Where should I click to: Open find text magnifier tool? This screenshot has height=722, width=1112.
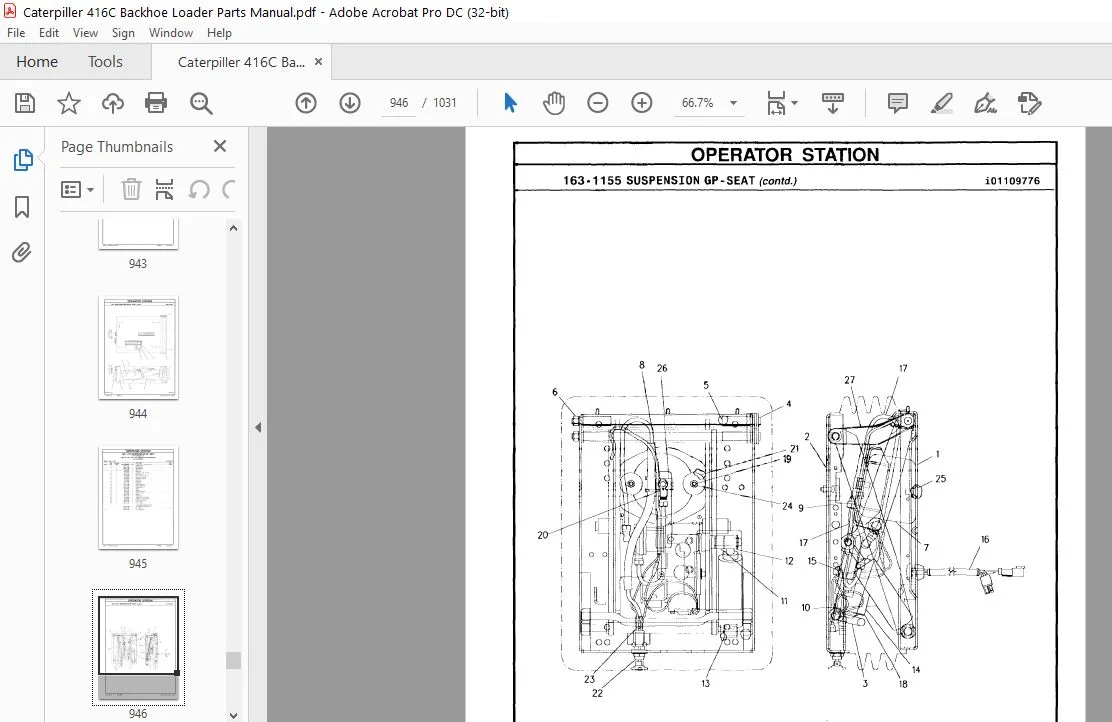click(201, 104)
